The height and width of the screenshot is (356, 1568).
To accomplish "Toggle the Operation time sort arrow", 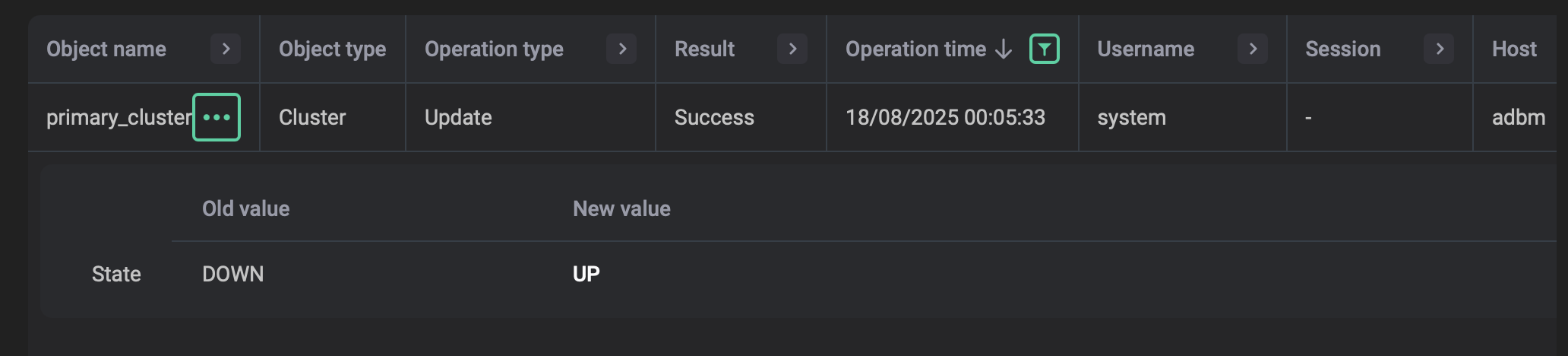I will point(1004,49).
